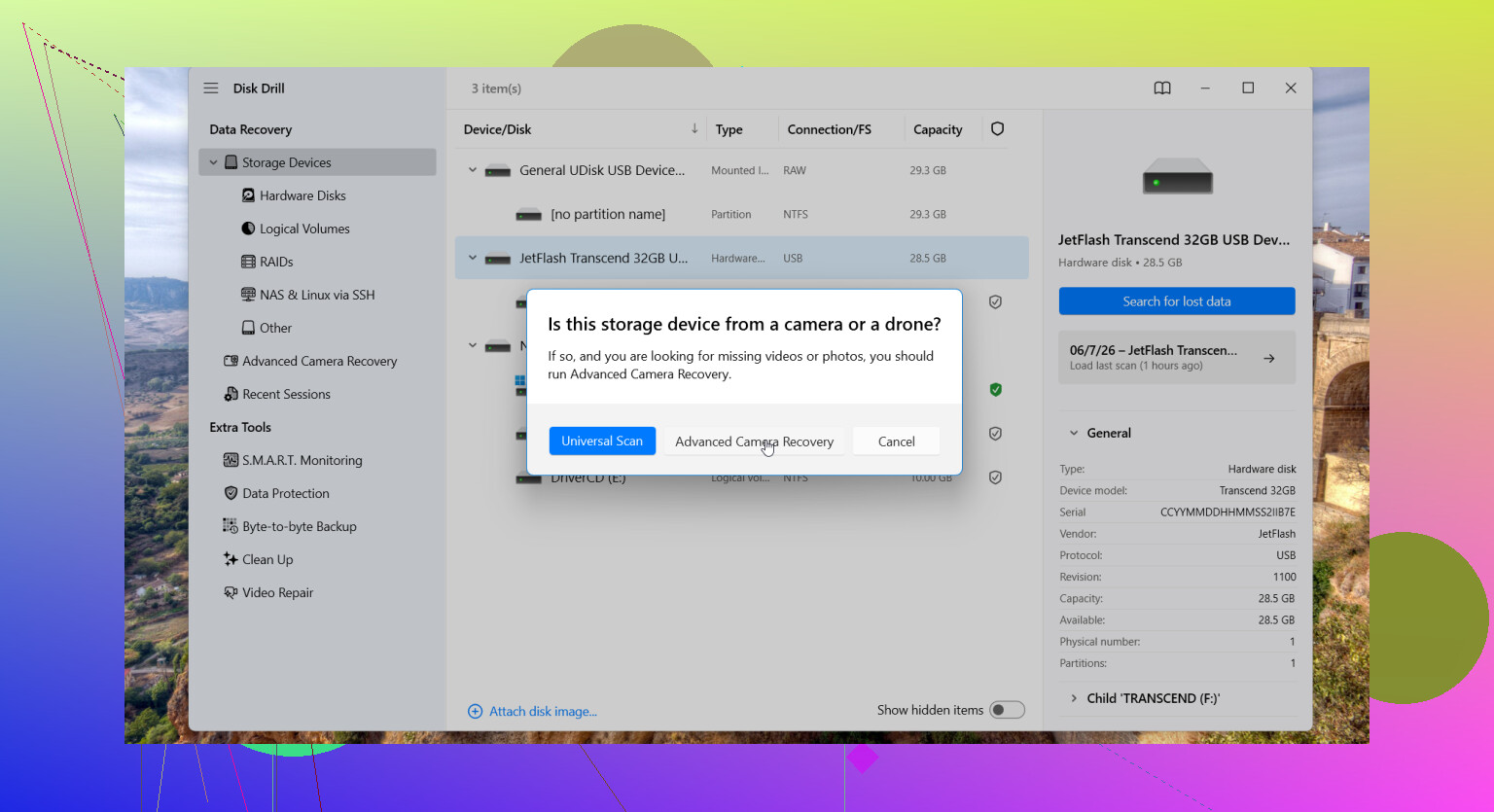Expand the Child 'TRANSCEND (F:)' section
The height and width of the screenshot is (812, 1494).
click(x=1074, y=698)
